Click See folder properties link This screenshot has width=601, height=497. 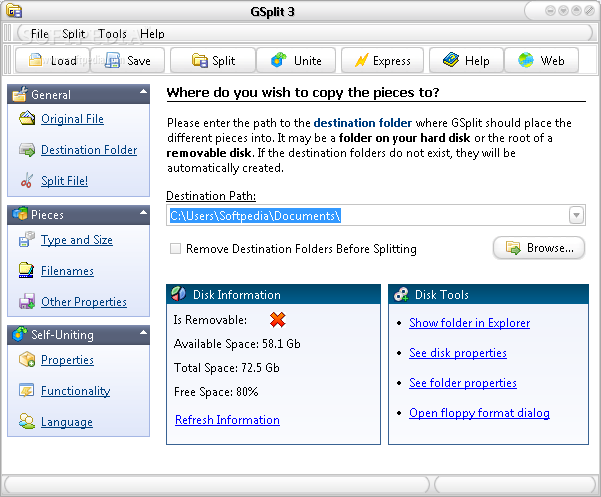[x=463, y=383]
